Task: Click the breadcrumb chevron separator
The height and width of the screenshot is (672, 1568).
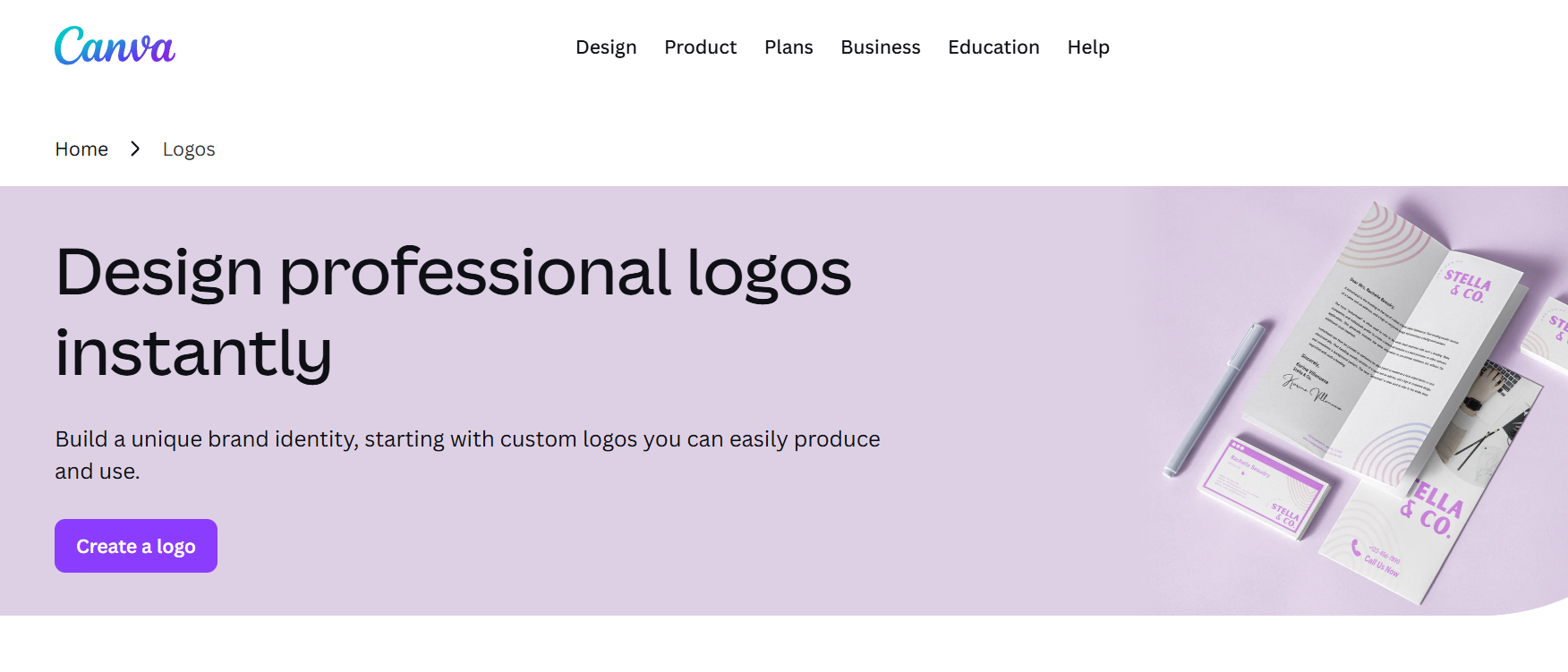Action: click(134, 149)
